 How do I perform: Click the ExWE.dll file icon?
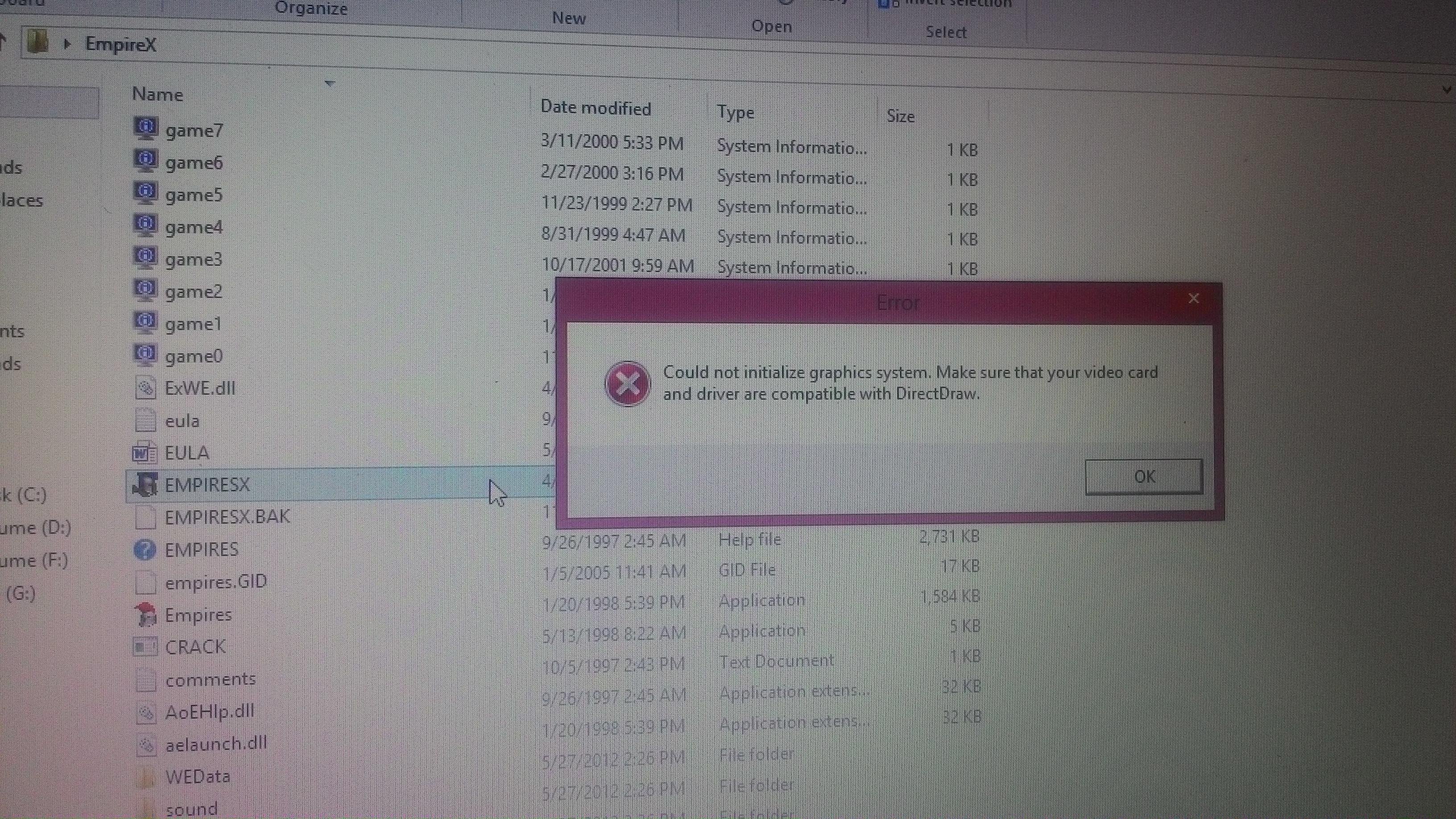[145, 387]
